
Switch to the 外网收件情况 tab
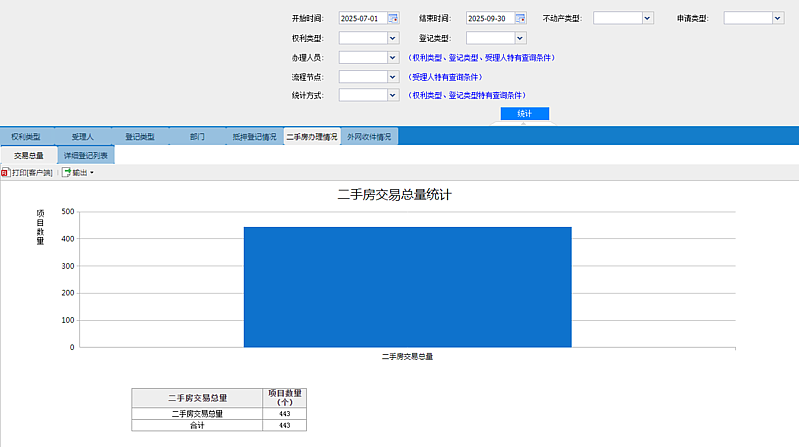pos(369,137)
